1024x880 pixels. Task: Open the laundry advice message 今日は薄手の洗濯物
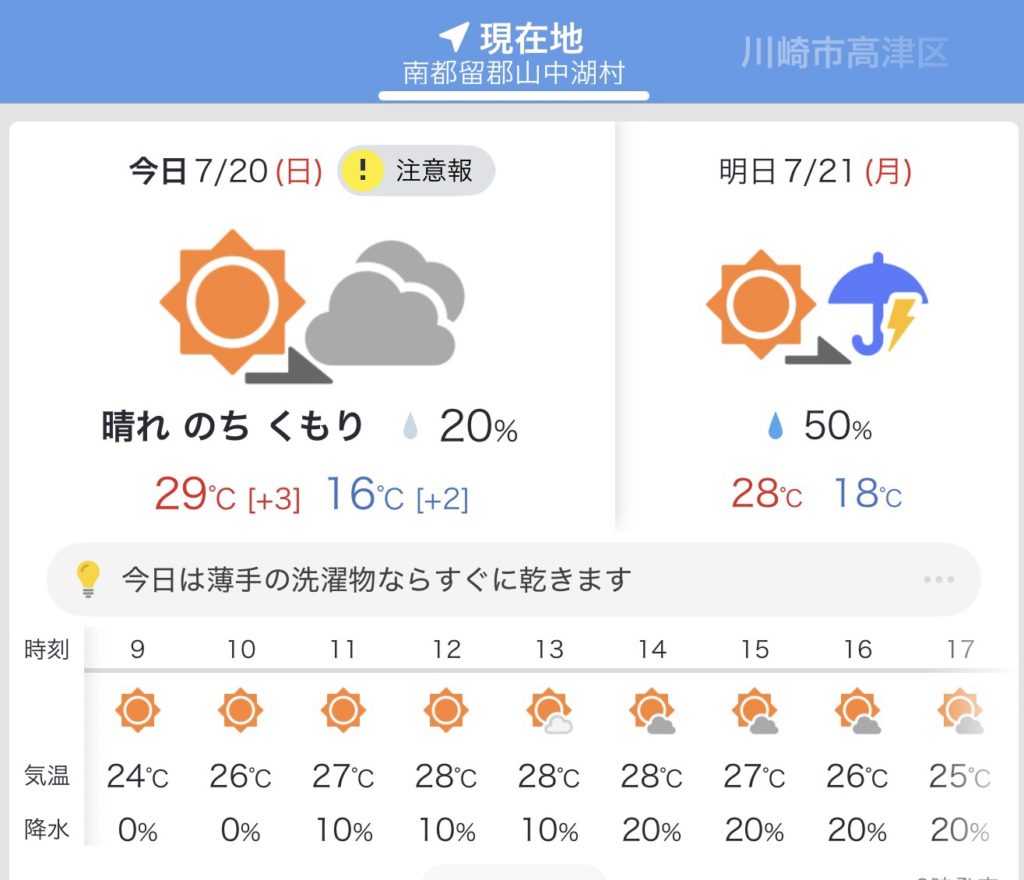(x=377, y=579)
